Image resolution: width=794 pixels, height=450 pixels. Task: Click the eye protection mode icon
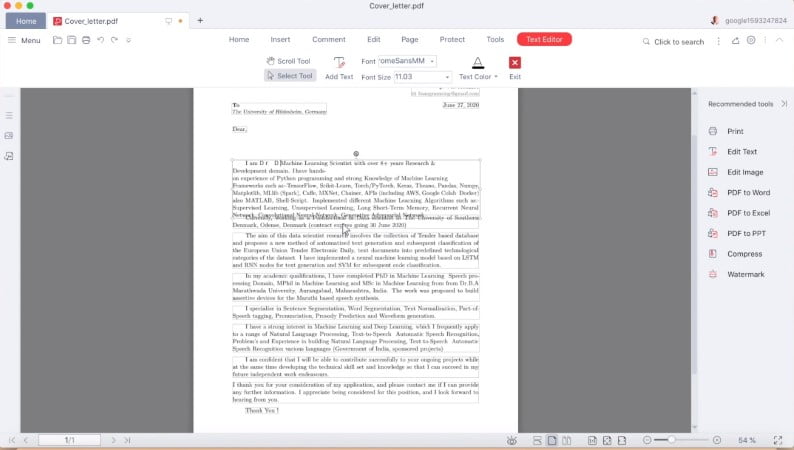(x=512, y=441)
